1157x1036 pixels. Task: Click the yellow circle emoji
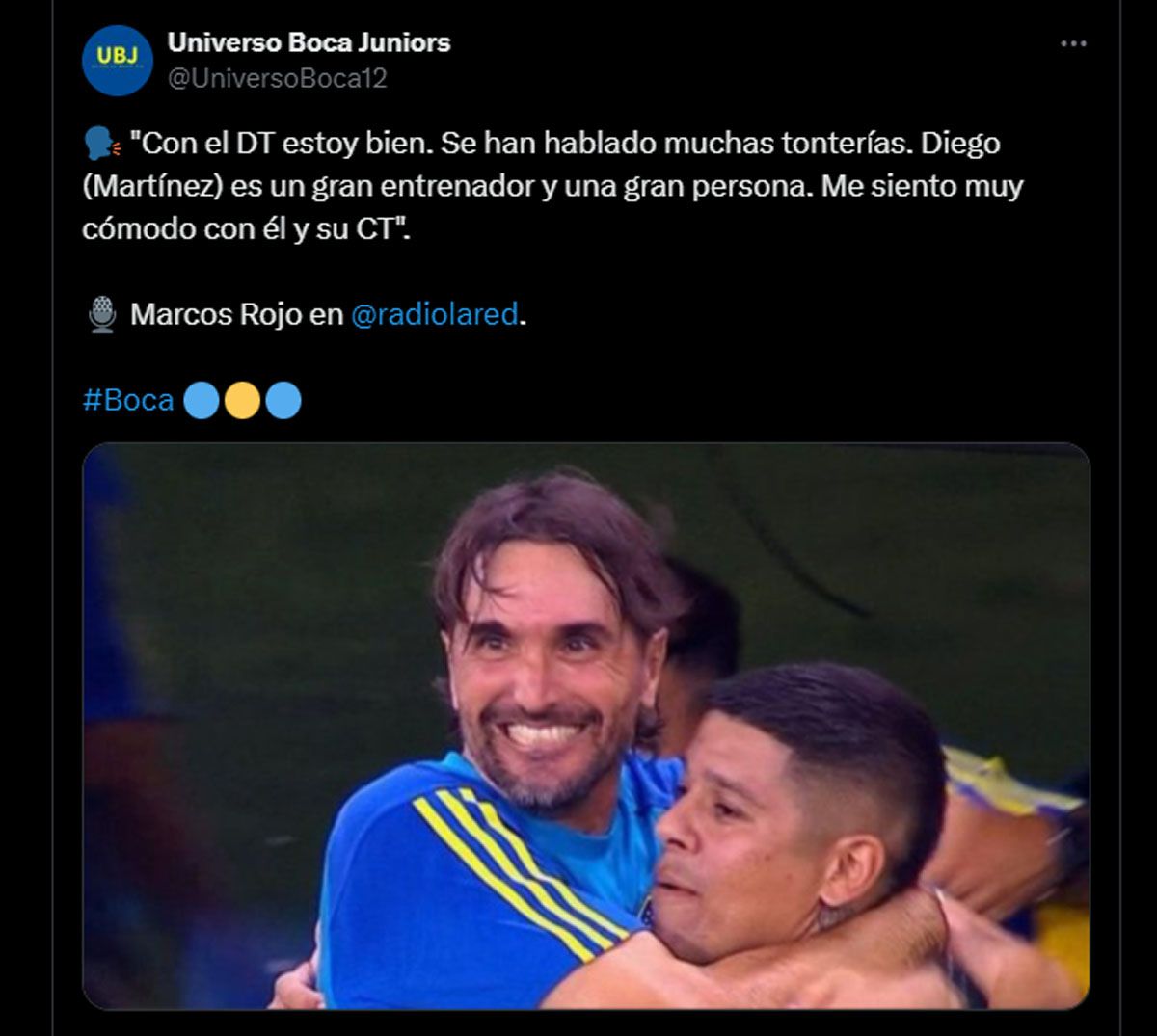click(x=242, y=400)
